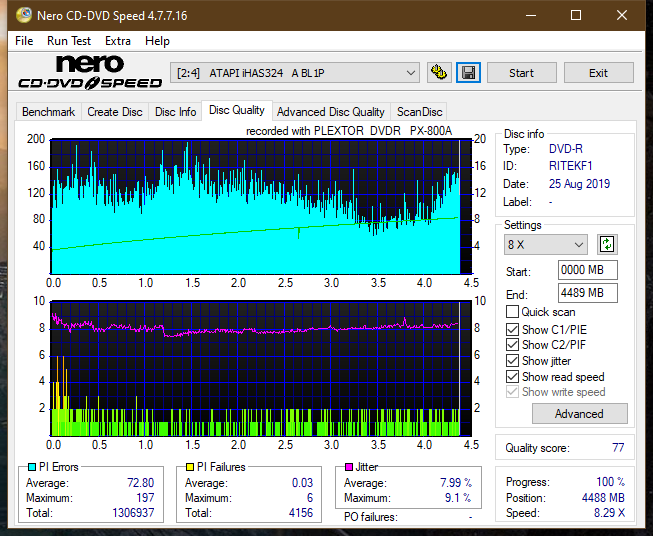
Task: Switch to the Create Disc tab
Action: pyautogui.click(x=115, y=112)
